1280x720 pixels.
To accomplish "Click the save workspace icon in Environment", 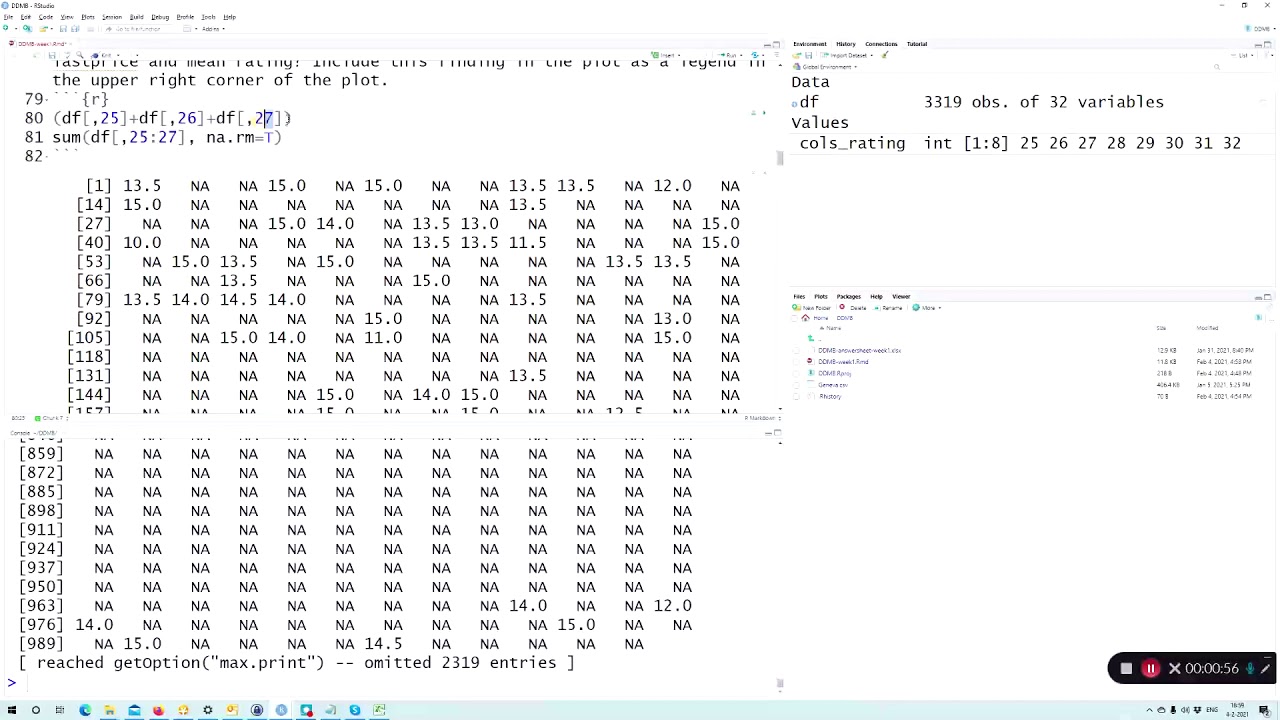I will 809,55.
